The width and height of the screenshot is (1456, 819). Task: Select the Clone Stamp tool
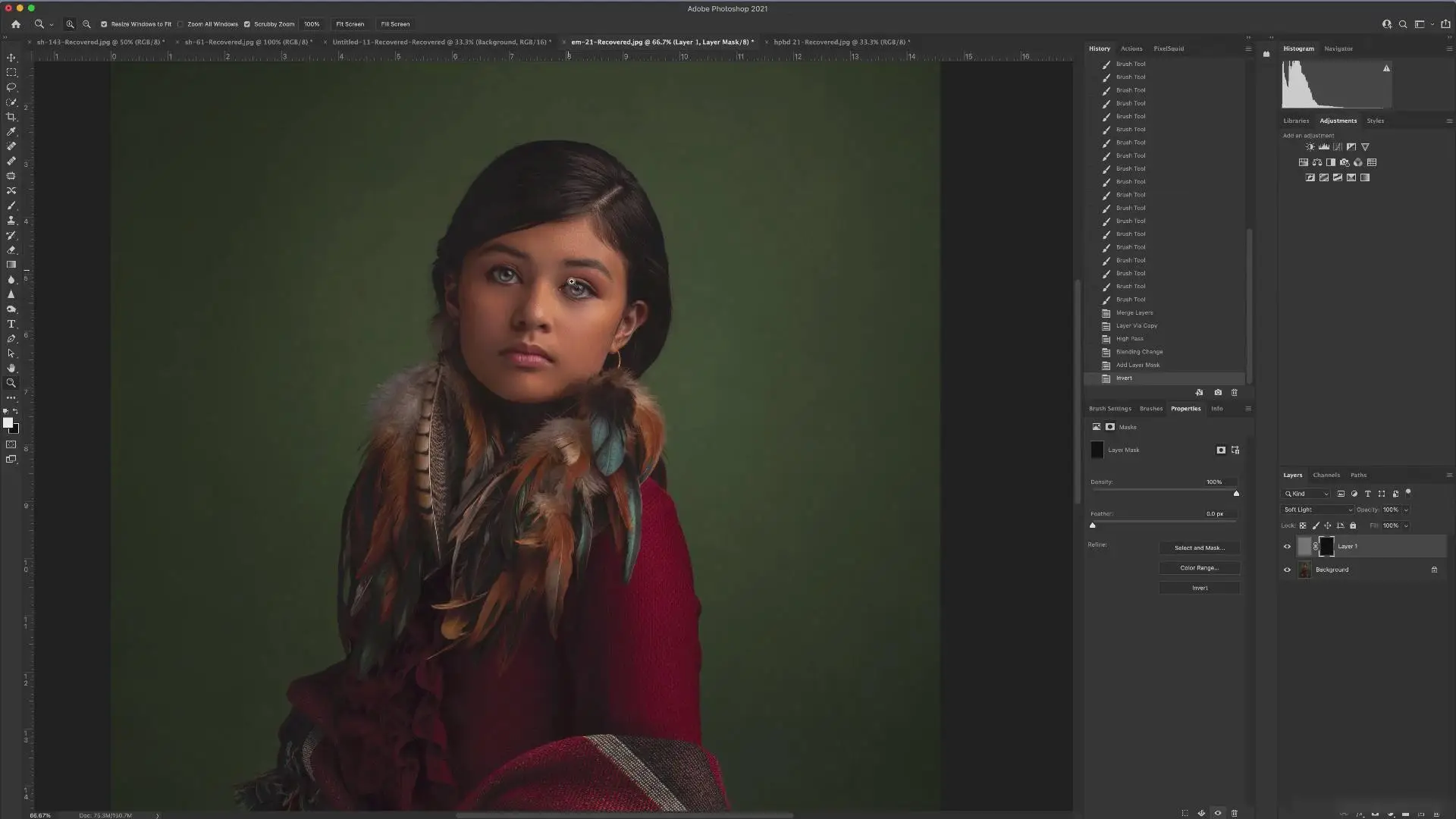click(x=11, y=220)
